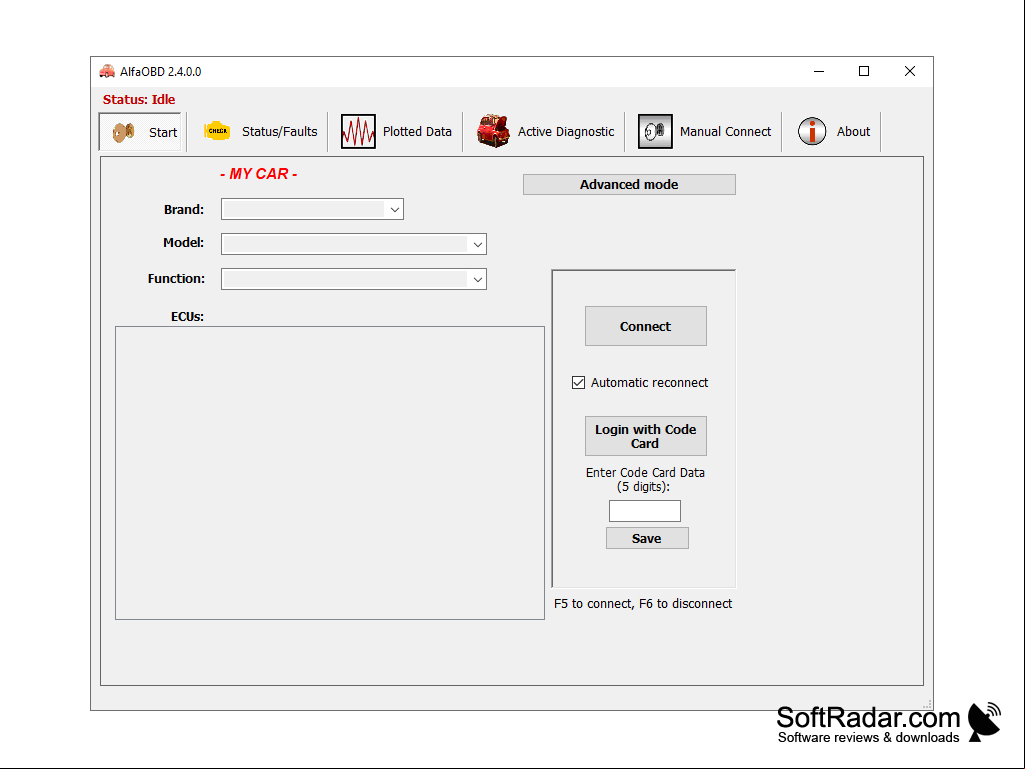Click the red engine Active Diagnostic icon
Image resolution: width=1025 pixels, height=769 pixels.
(x=493, y=131)
